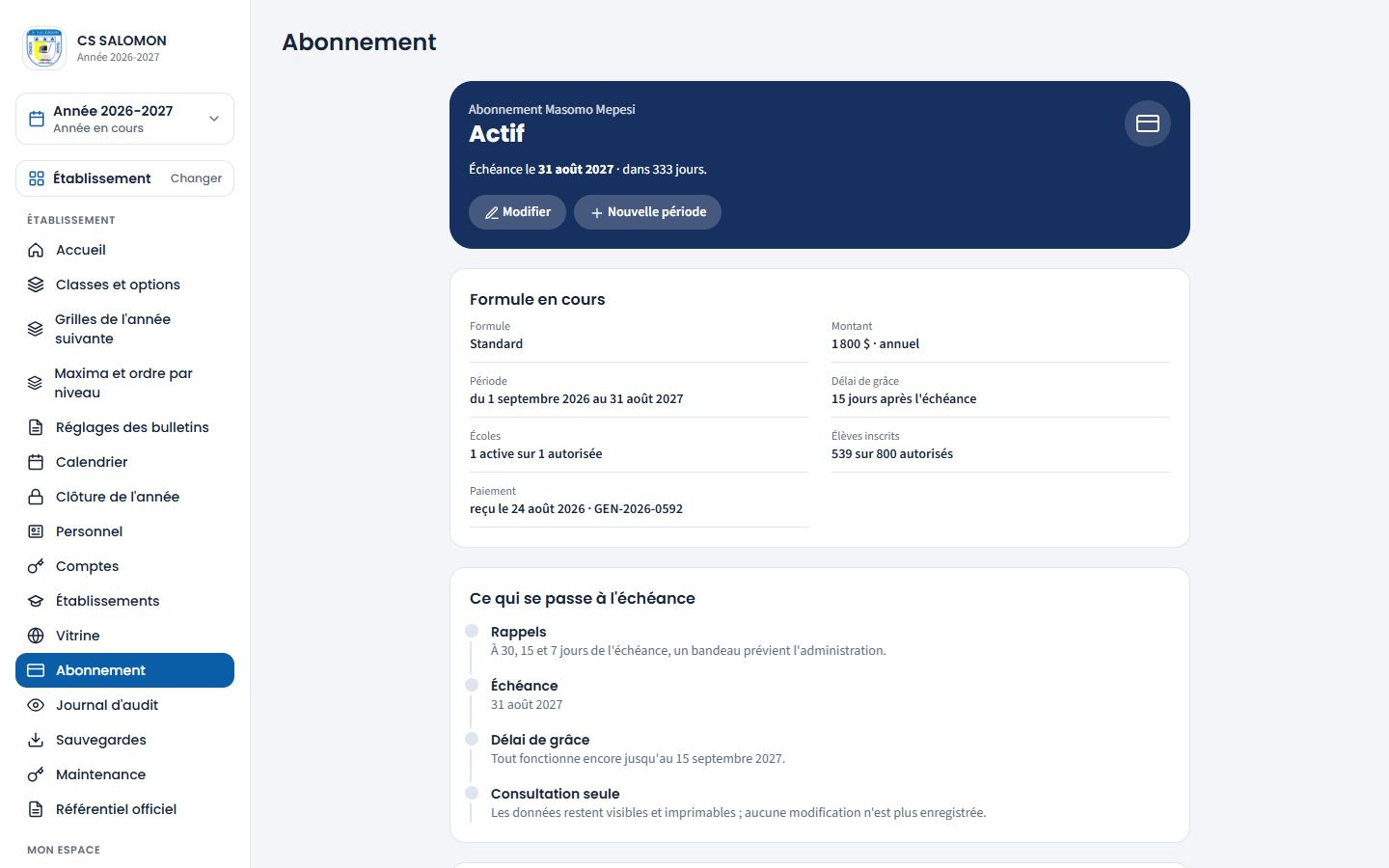
Task: Select the Abonnement menu item
Action: [x=124, y=670]
